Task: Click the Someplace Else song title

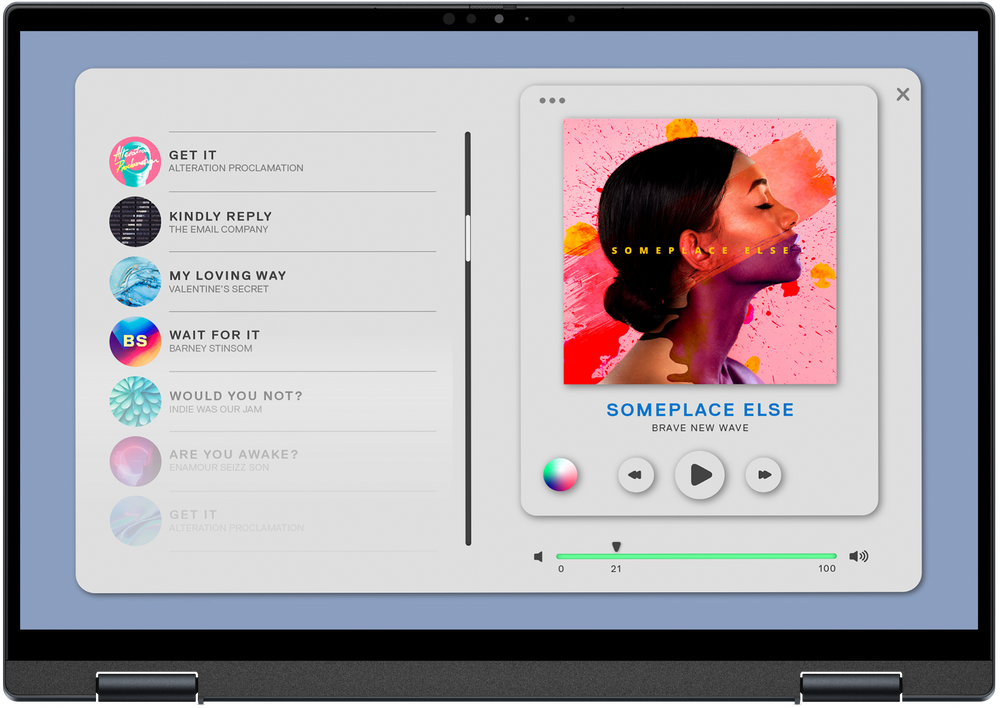Action: point(700,410)
